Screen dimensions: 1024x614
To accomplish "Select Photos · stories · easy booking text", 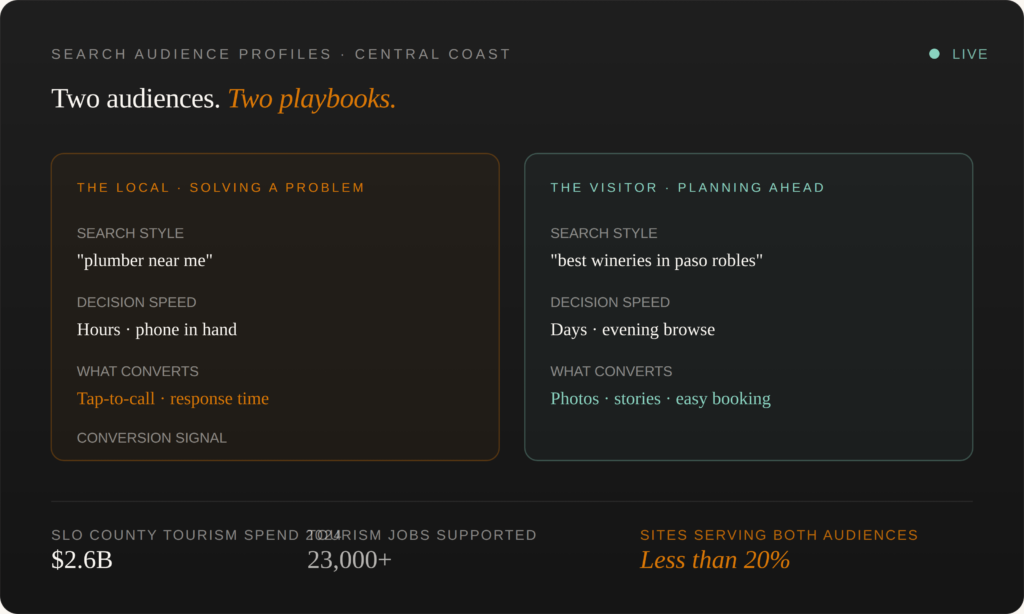I will [x=660, y=398].
